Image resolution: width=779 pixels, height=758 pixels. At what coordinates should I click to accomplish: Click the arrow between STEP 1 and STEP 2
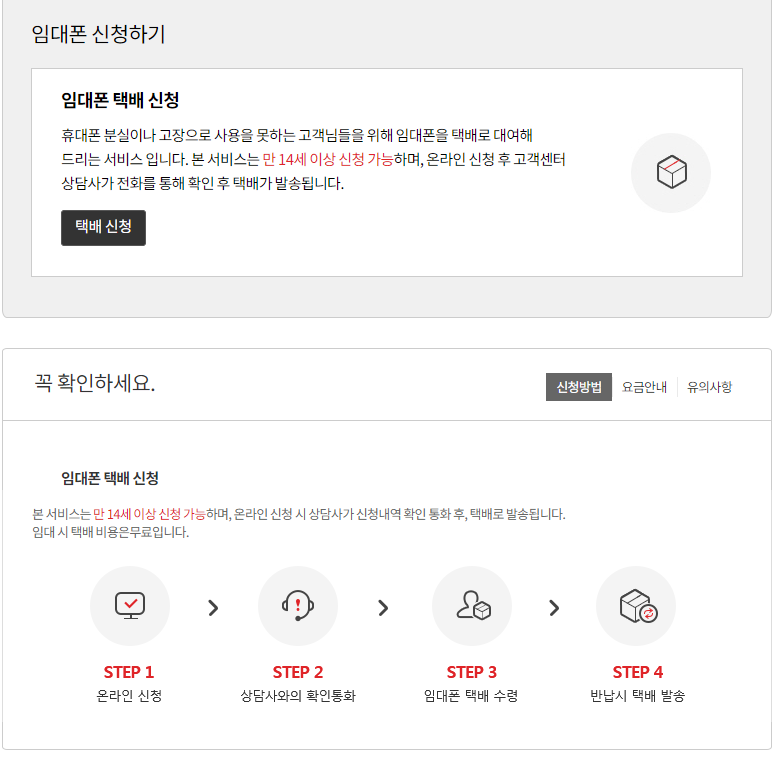(x=213, y=607)
